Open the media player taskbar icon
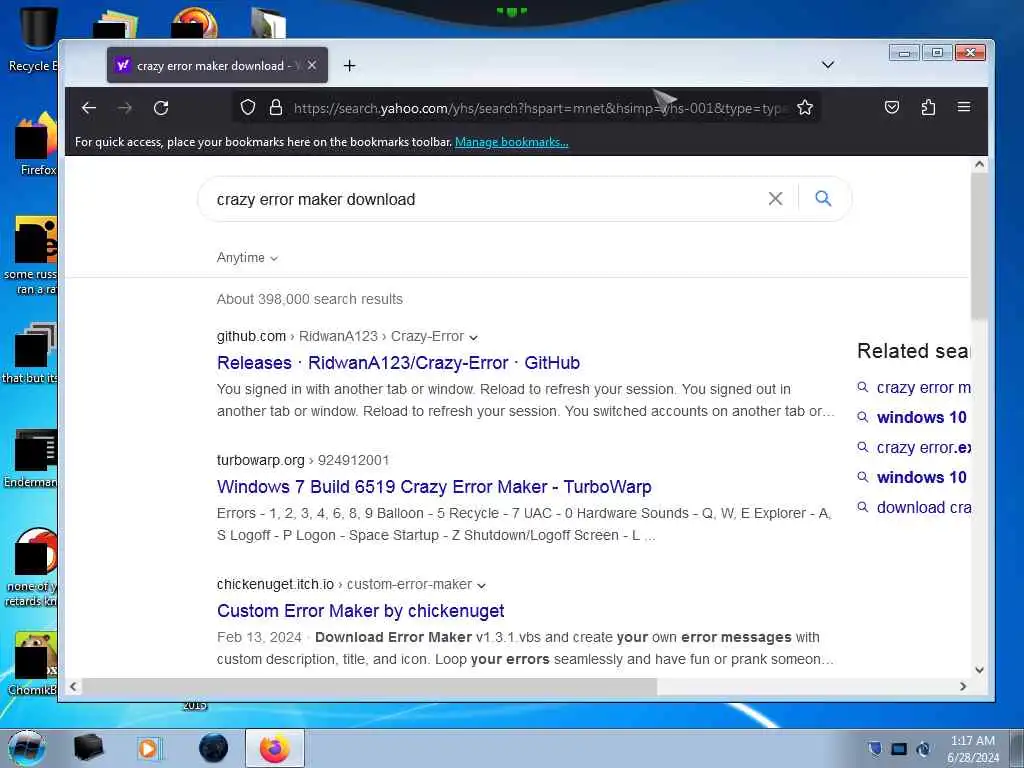This screenshot has width=1024, height=768. tap(150, 748)
